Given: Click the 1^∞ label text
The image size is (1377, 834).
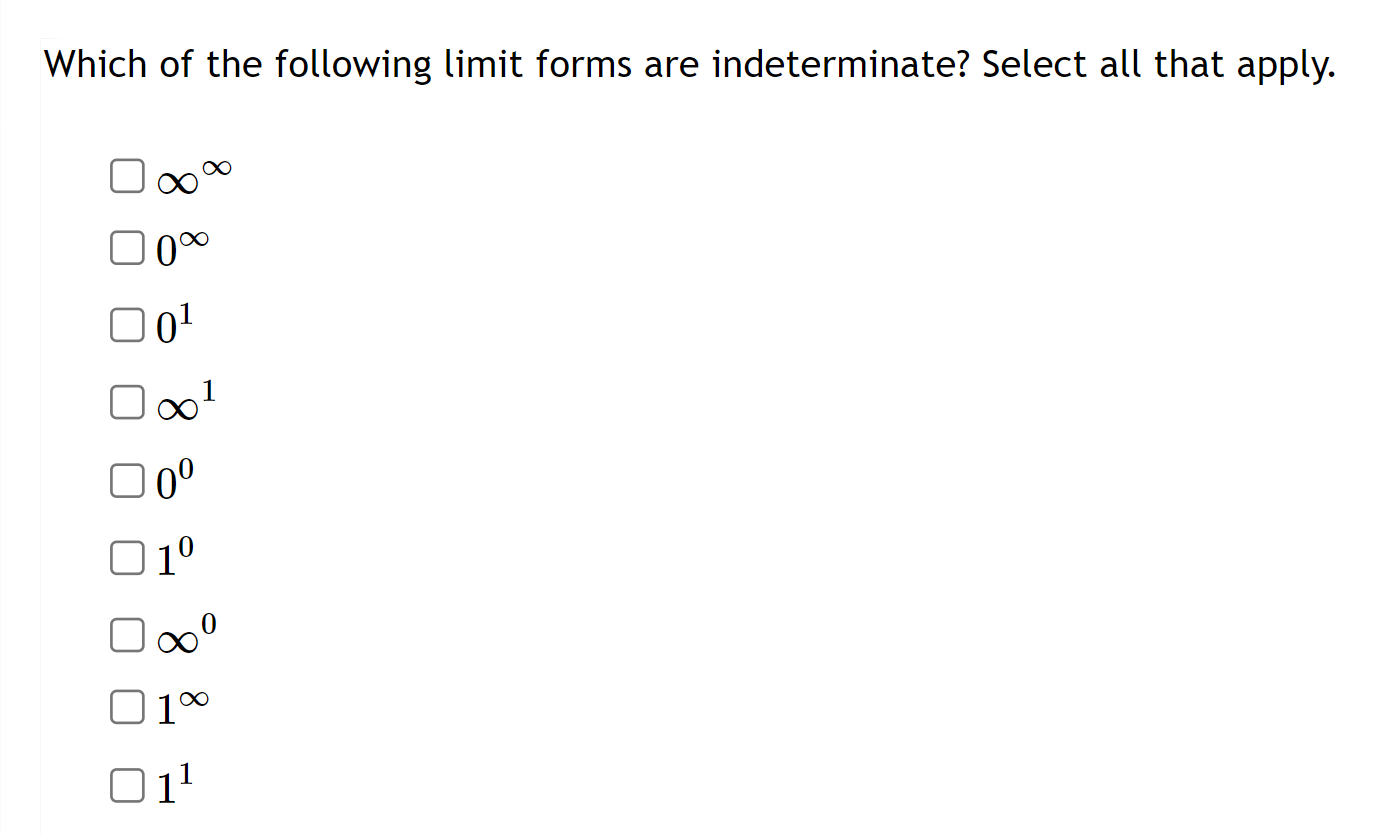Looking at the screenshot, I should [x=180, y=709].
